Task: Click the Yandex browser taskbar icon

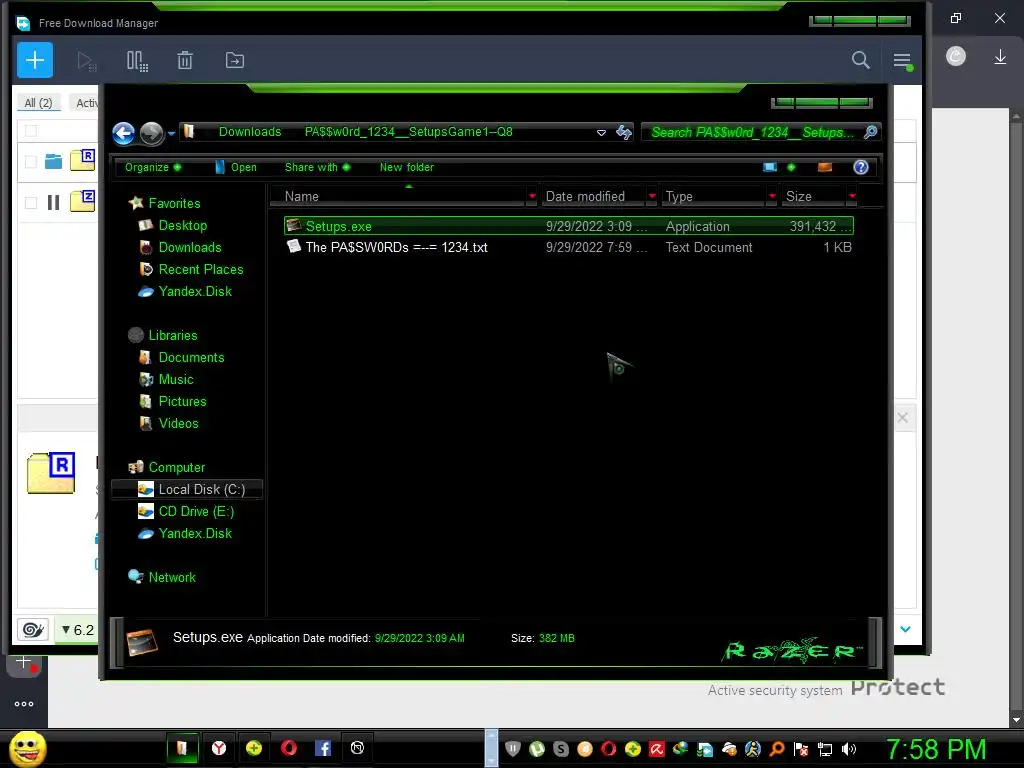Action: coord(219,748)
